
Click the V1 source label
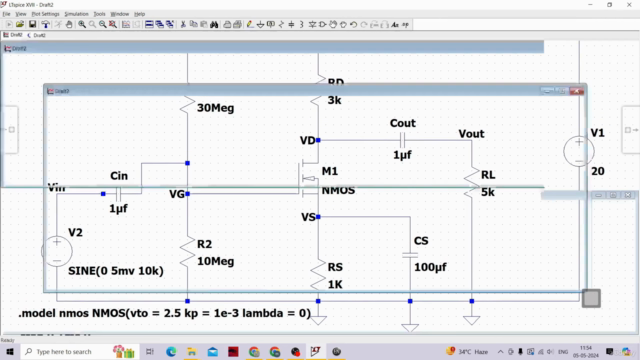click(x=598, y=133)
